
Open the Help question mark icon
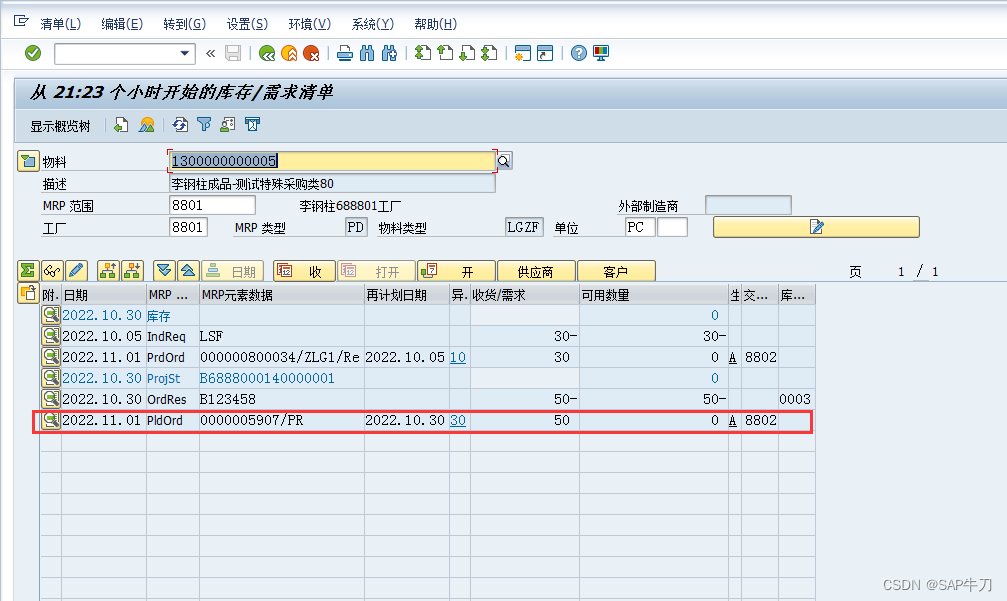(x=579, y=53)
